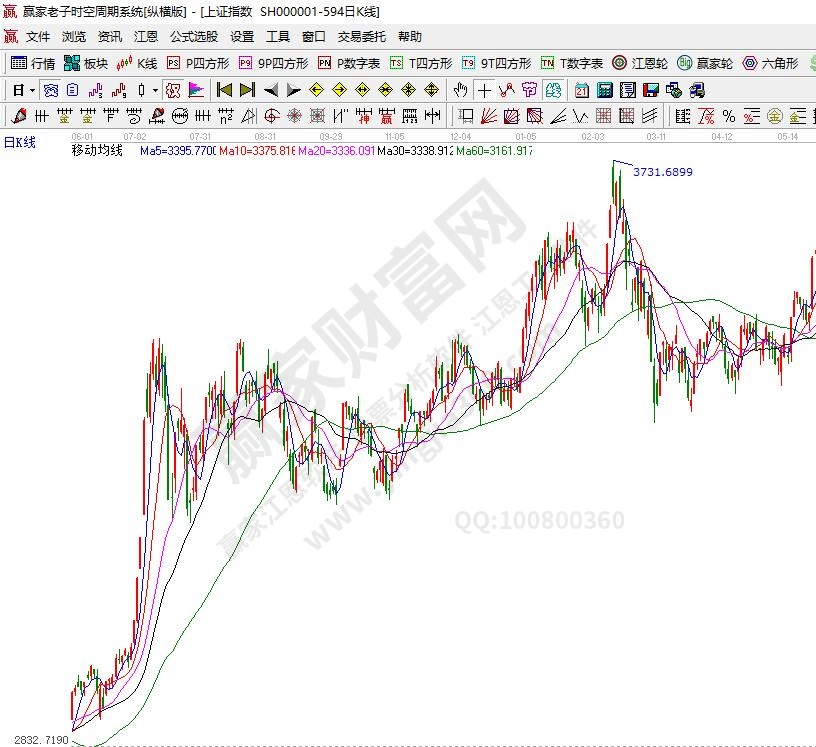The height and width of the screenshot is (747, 816).
Task: Click the 赢家轮 winner wheel icon
Action: [x=708, y=63]
